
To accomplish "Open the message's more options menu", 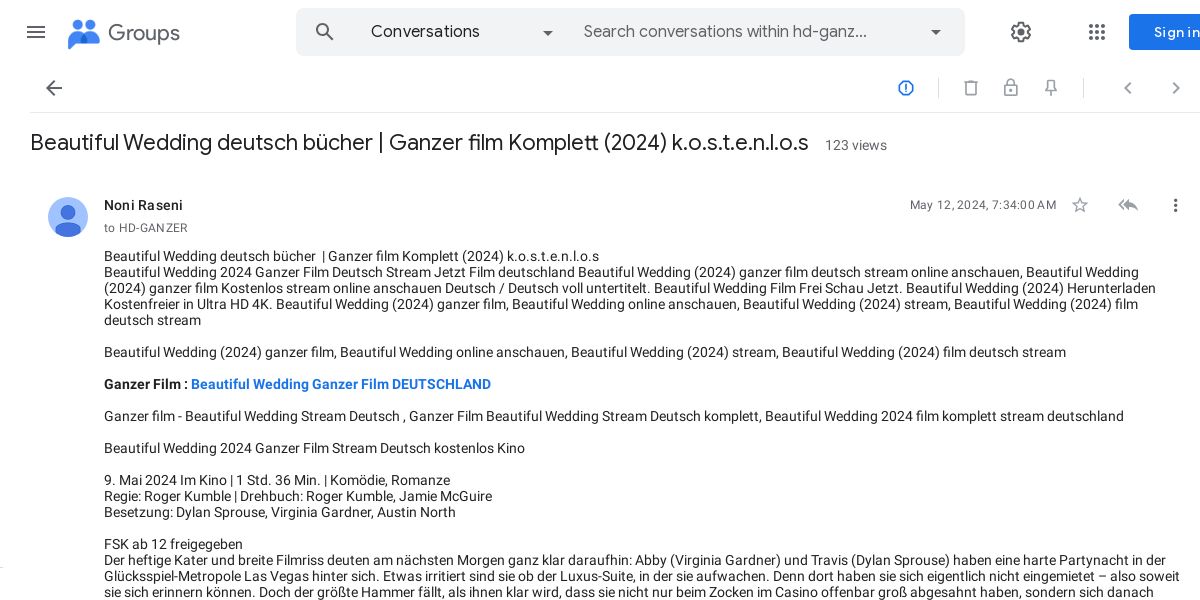I will point(1176,205).
